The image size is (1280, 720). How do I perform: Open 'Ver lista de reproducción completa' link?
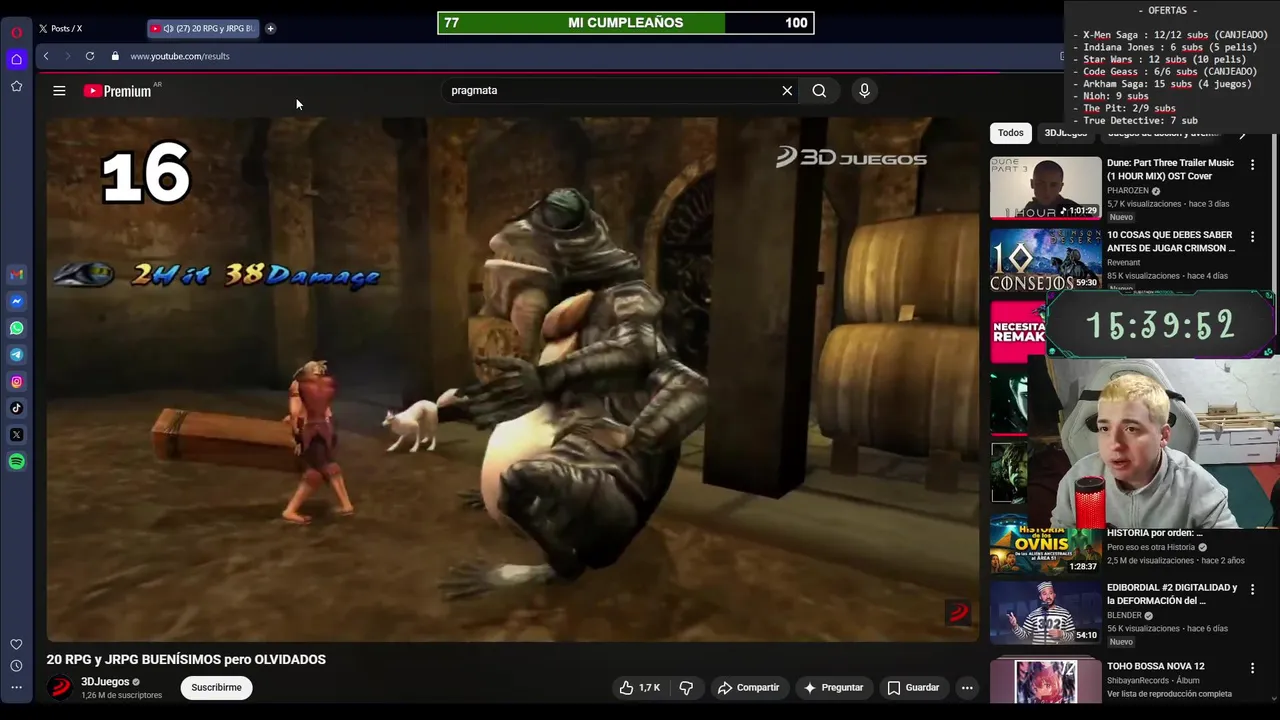1169,694
